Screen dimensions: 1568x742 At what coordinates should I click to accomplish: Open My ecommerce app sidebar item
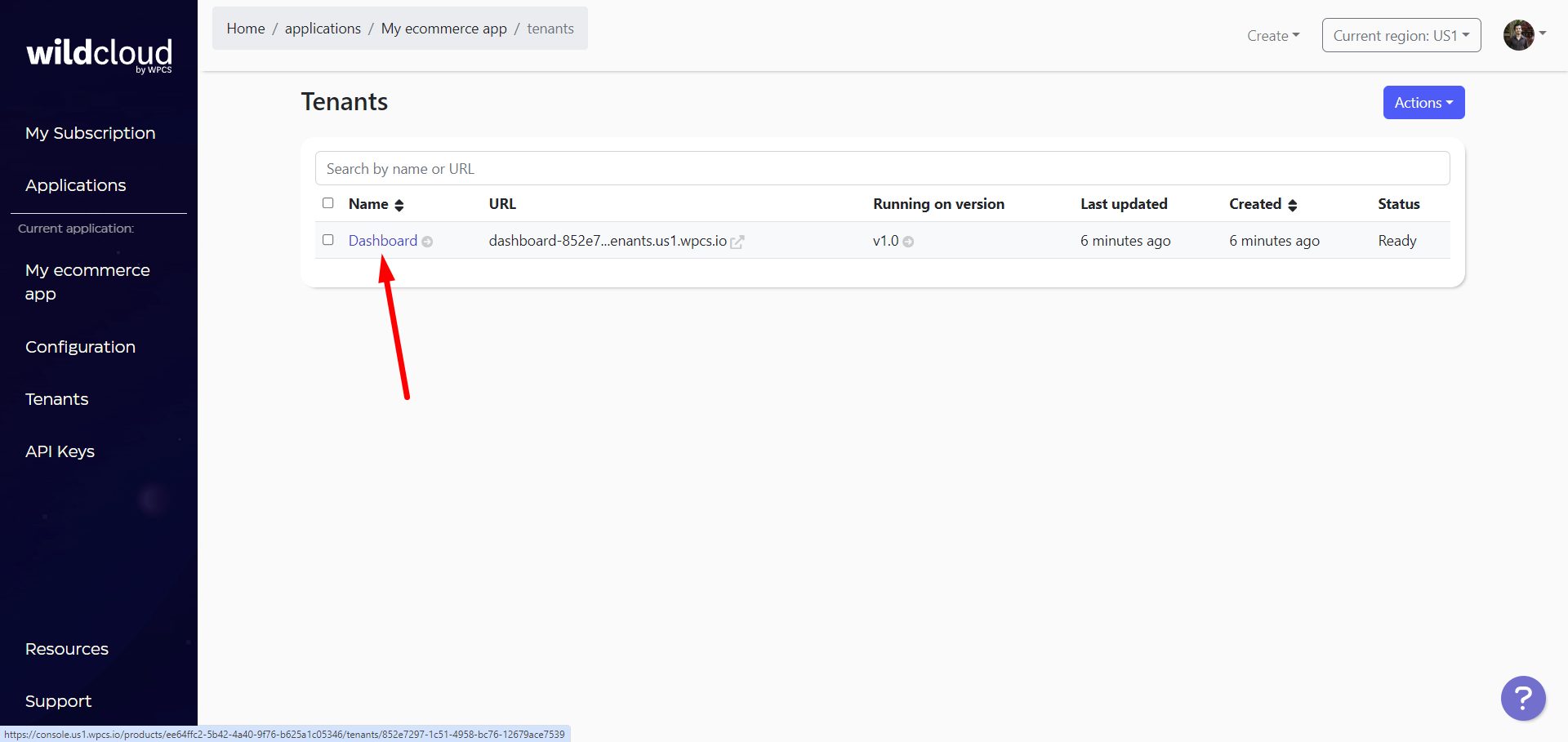click(87, 282)
